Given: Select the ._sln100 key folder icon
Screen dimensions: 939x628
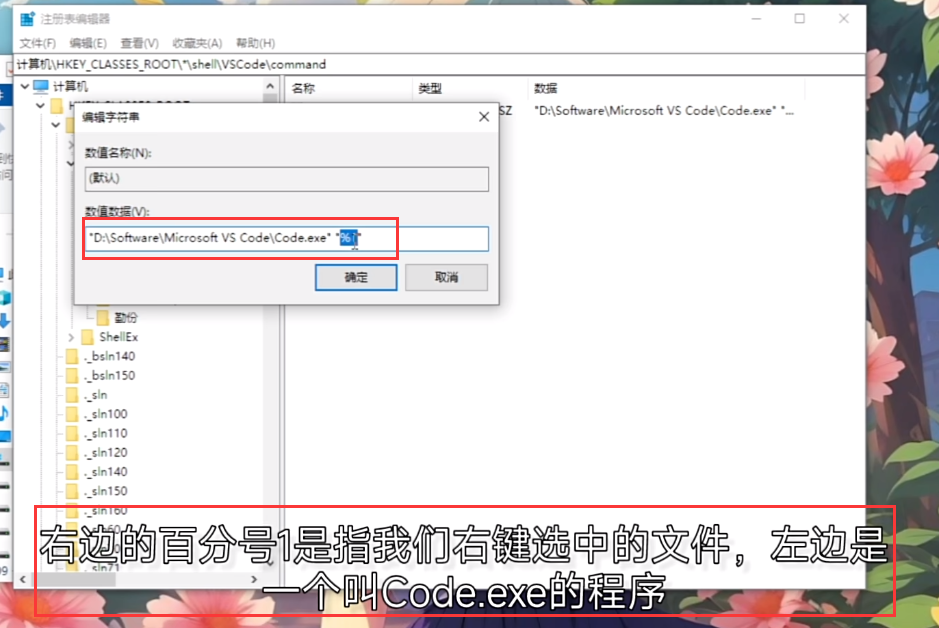Looking at the screenshot, I should tap(71, 414).
